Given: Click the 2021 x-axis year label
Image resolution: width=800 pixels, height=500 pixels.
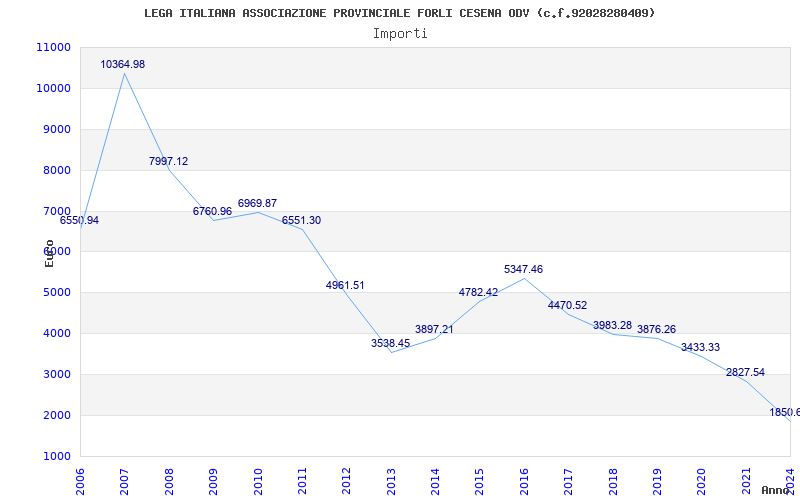Looking at the screenshot, I should click(746, 481).
